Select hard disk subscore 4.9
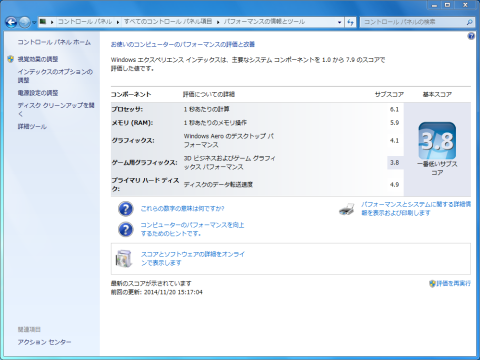Screen dimensions: 480x360 point(394,184)
